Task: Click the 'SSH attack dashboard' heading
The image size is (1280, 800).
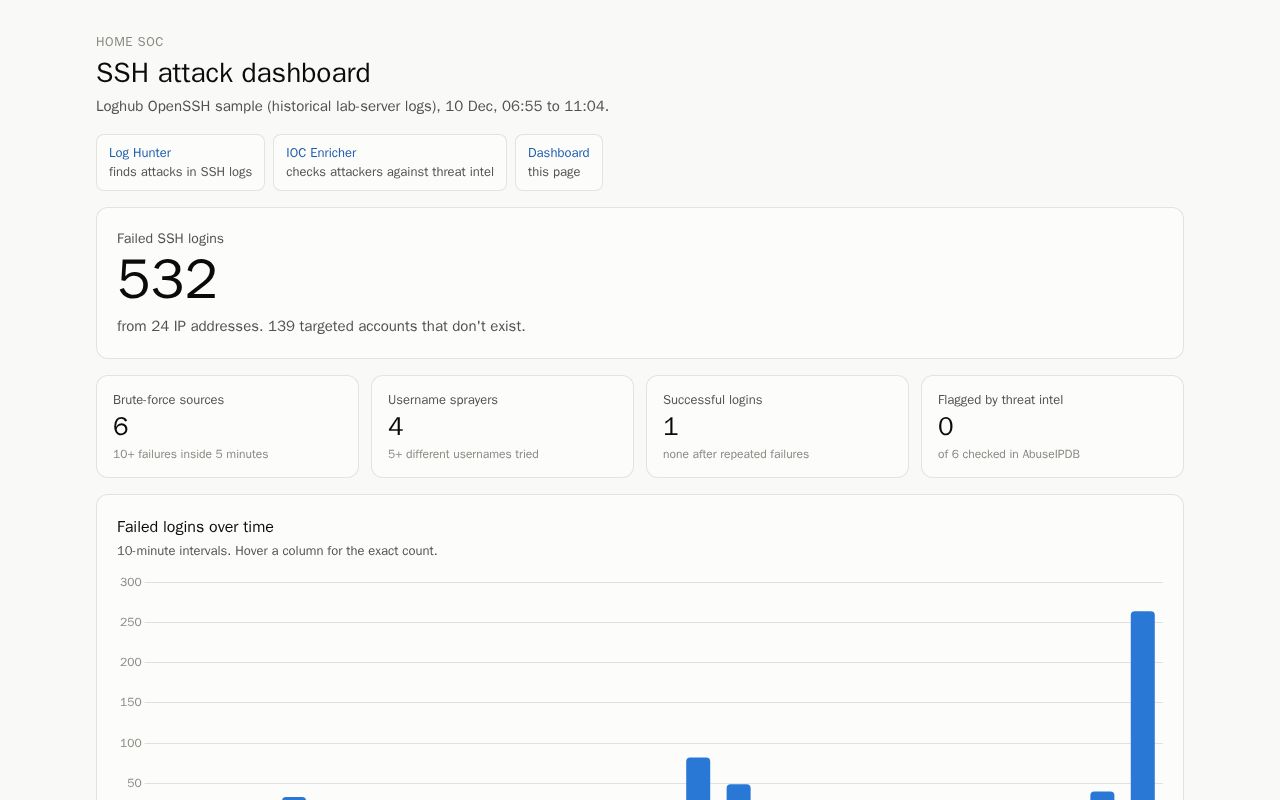Action: click(233, 73)
